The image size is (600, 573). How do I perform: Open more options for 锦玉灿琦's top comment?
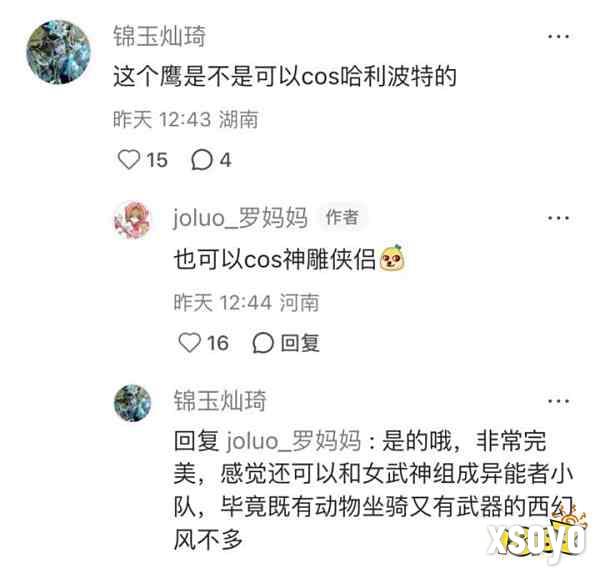(558, 37)
